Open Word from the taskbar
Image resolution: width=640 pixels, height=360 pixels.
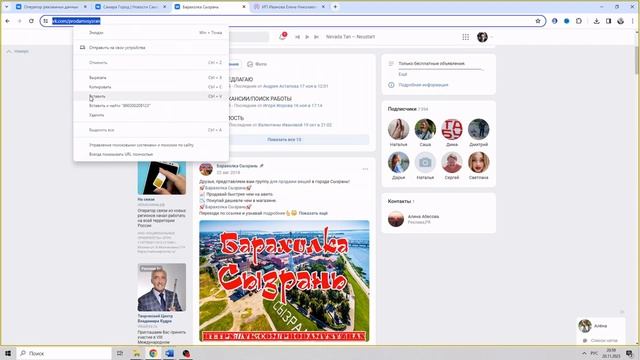[x=169, y=353]
